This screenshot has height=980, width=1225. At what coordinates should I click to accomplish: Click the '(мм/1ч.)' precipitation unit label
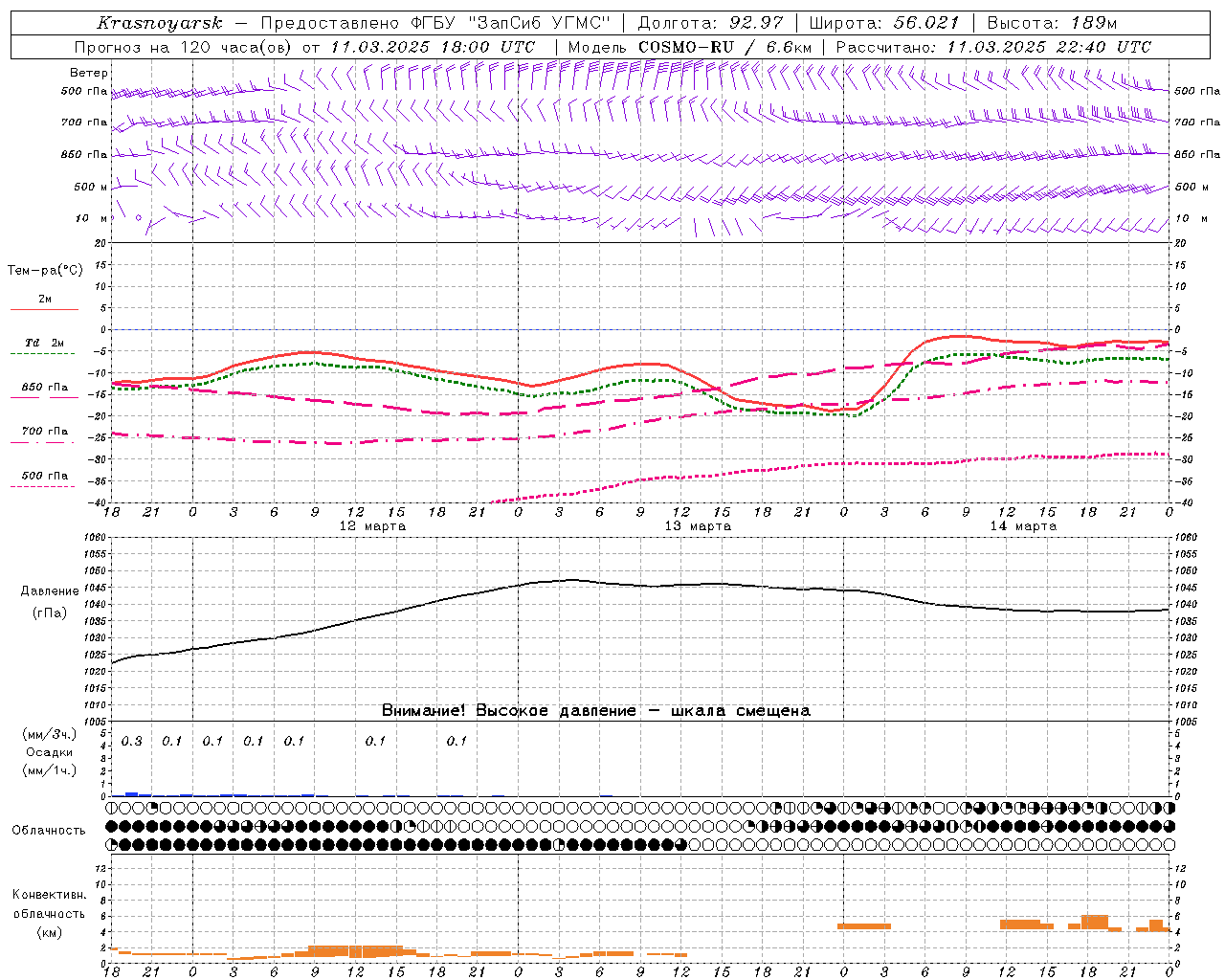coord(49,770)
